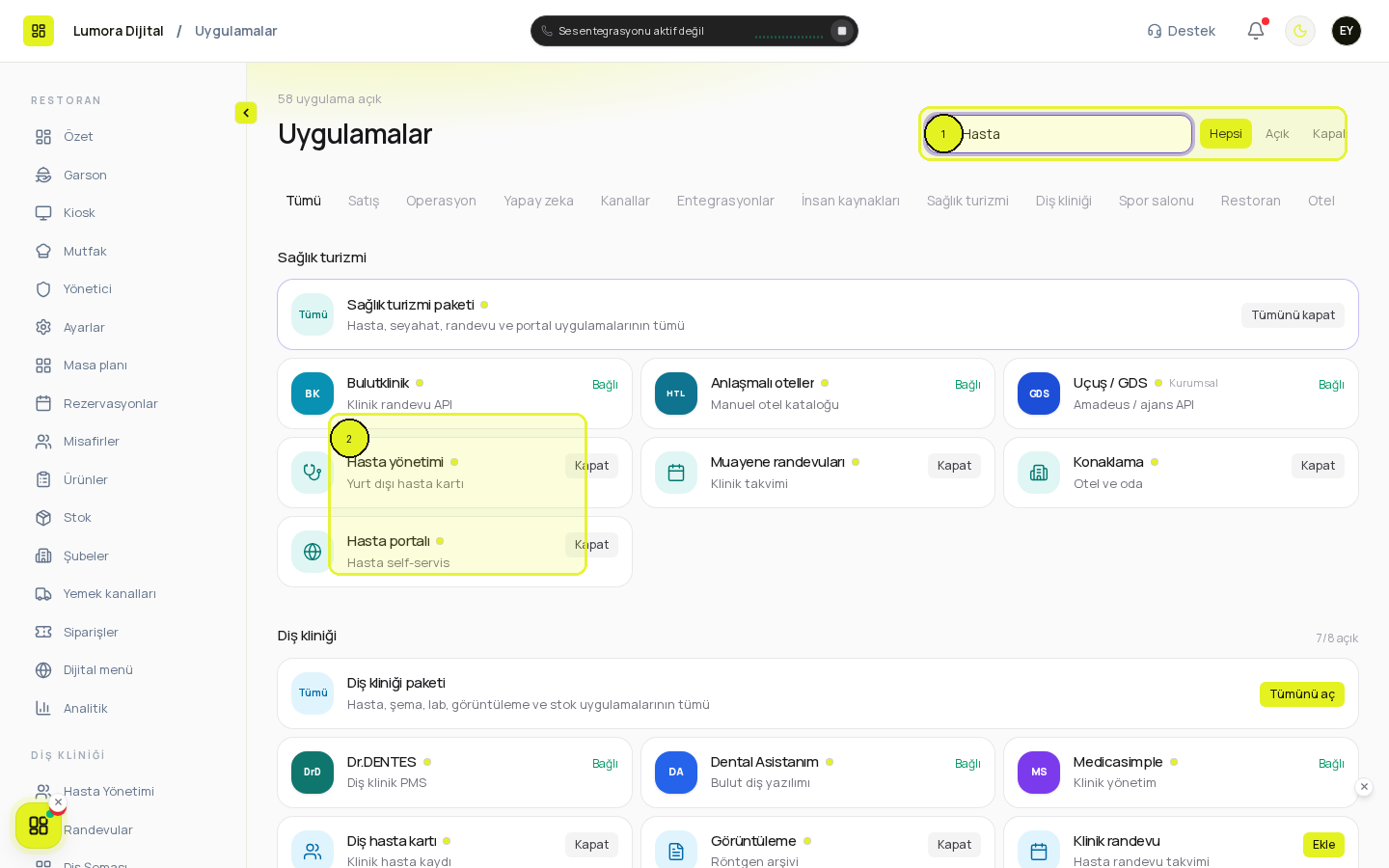Click Kapat on Muayene randevuları card
Viewport: 1389px width, 868px height.
click(955, 466)
